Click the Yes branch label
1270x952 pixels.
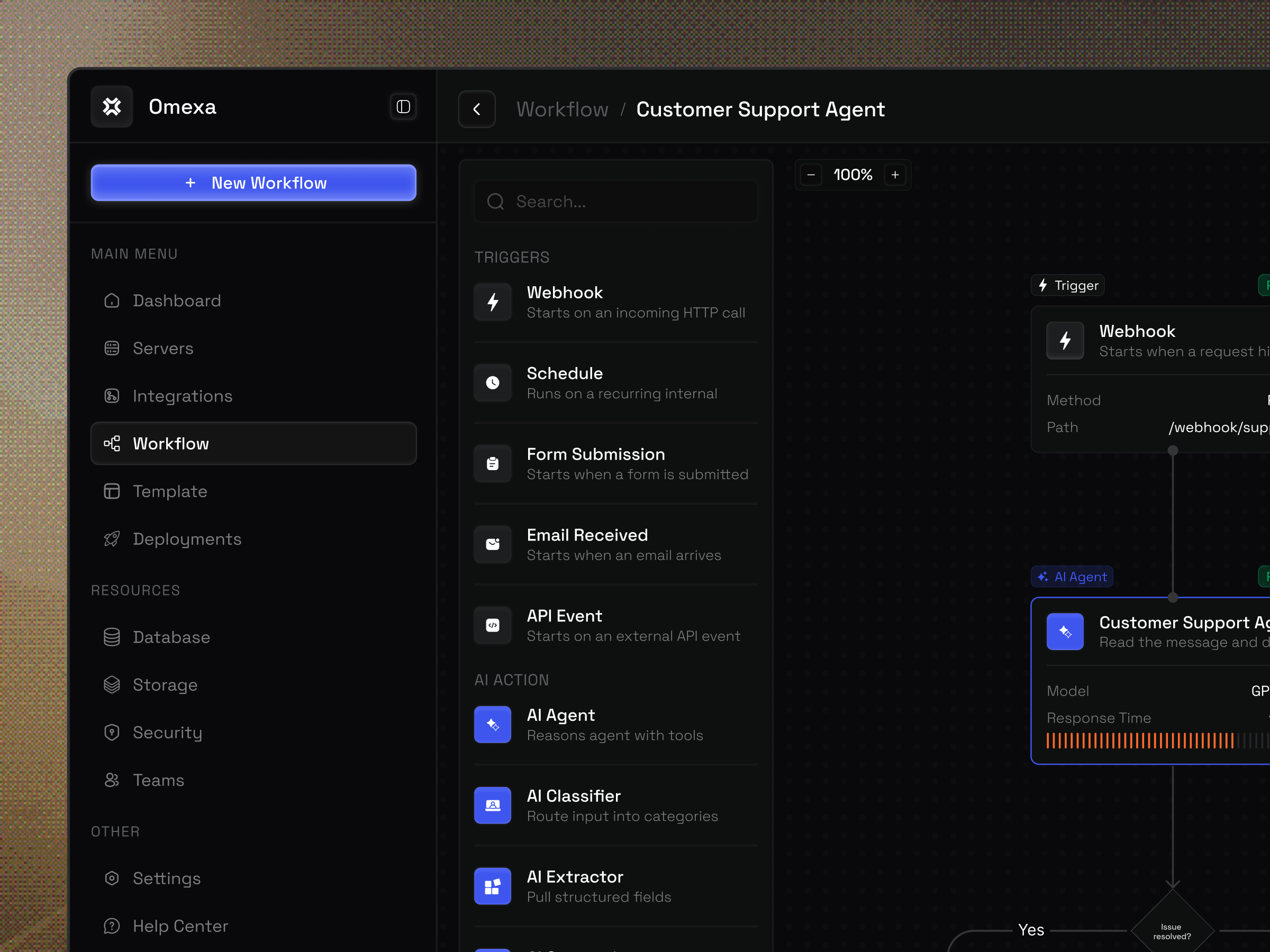[x=1031, y=930]
